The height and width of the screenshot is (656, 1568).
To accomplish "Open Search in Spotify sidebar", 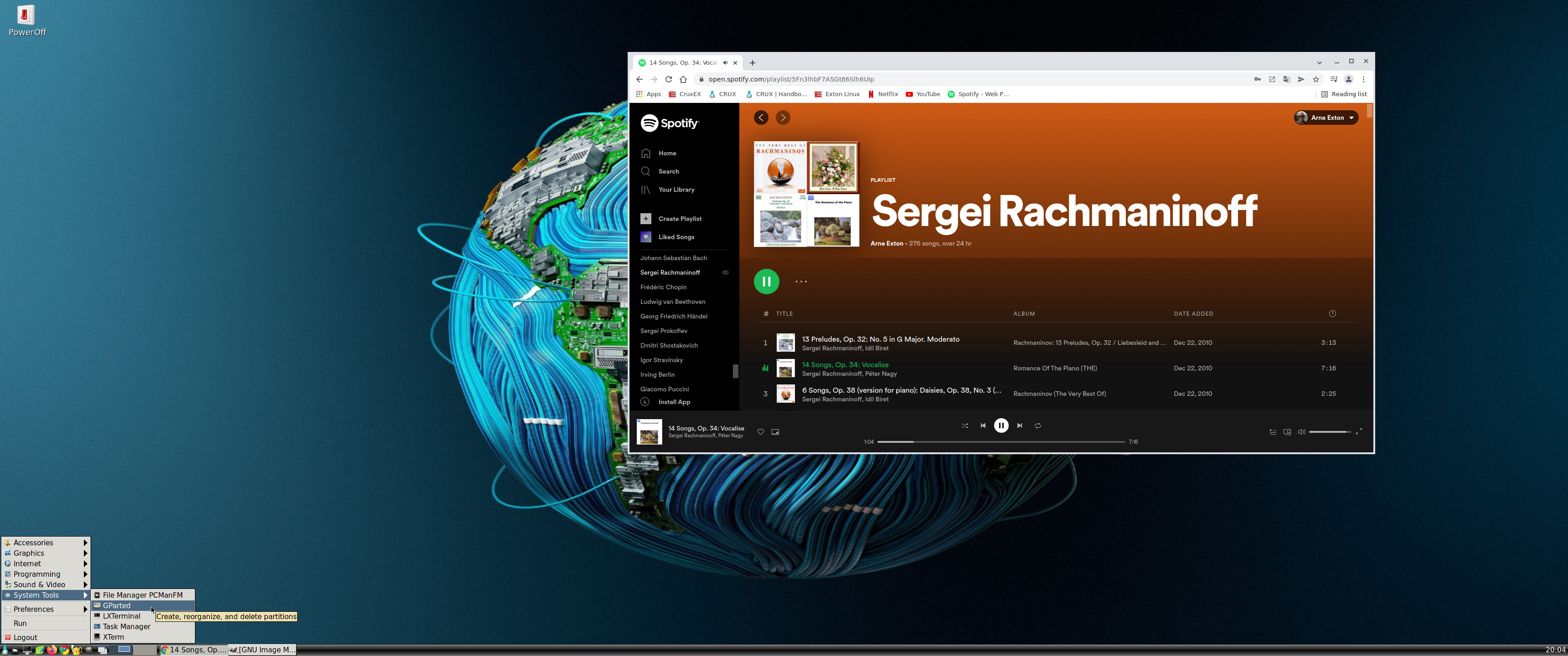I will [646, 172].
